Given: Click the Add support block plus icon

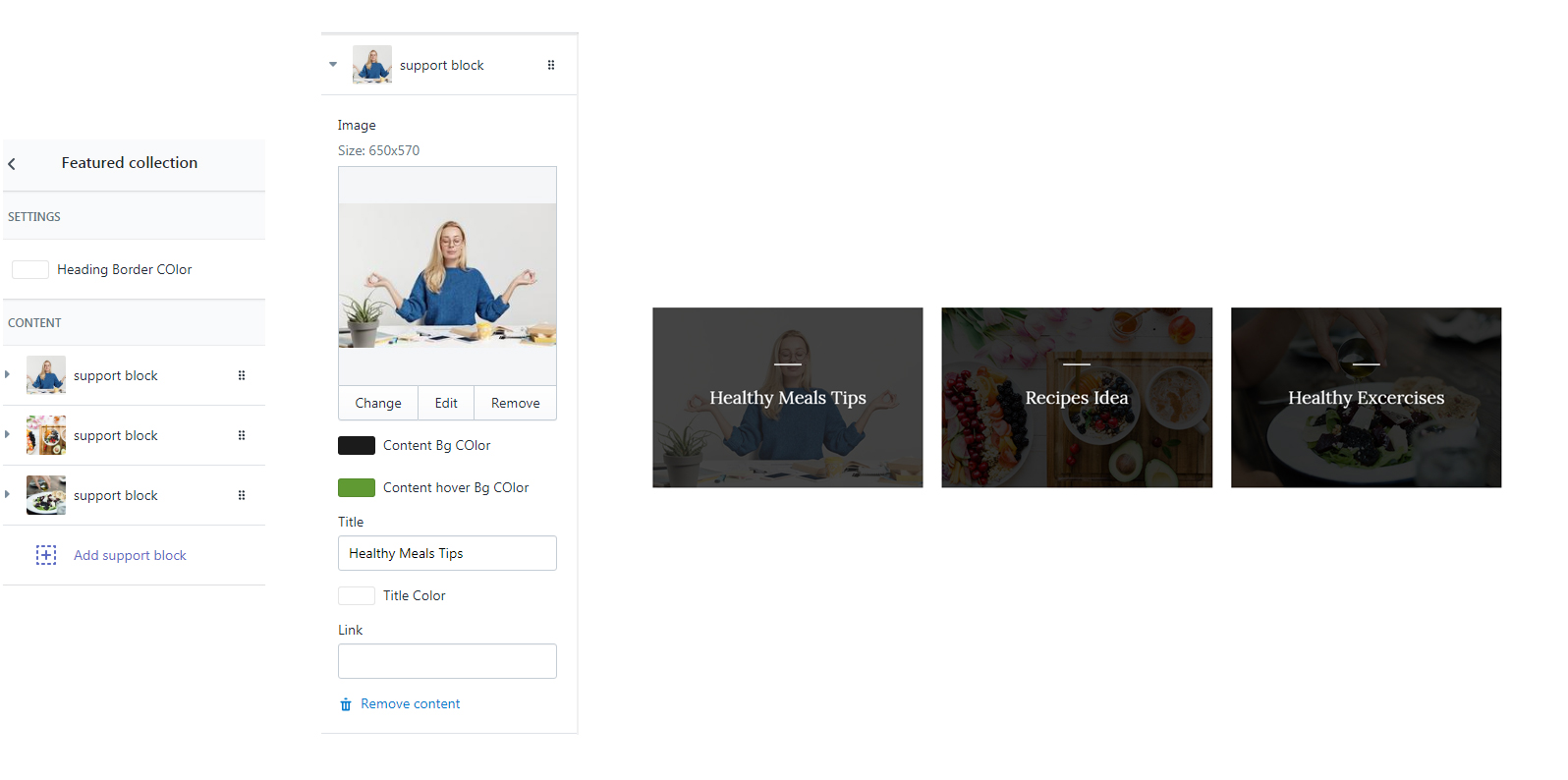Looking at the screenshot, I should pyautogui.click(x=46, y=555).
